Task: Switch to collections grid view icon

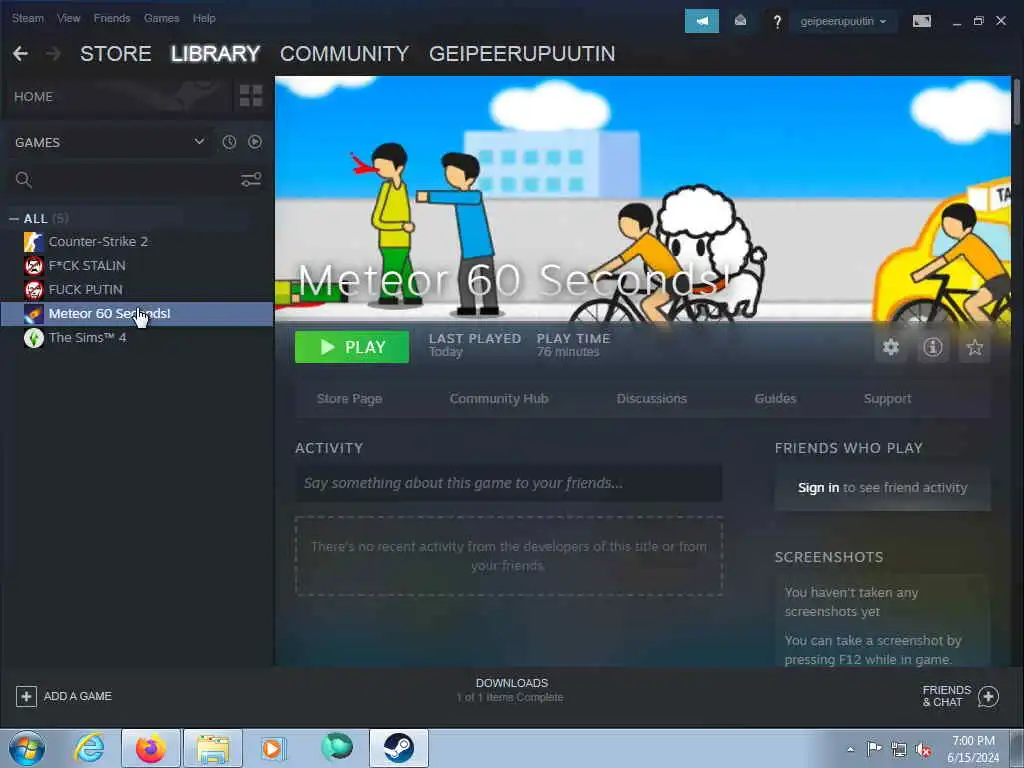Action: [x=251, y=96]
